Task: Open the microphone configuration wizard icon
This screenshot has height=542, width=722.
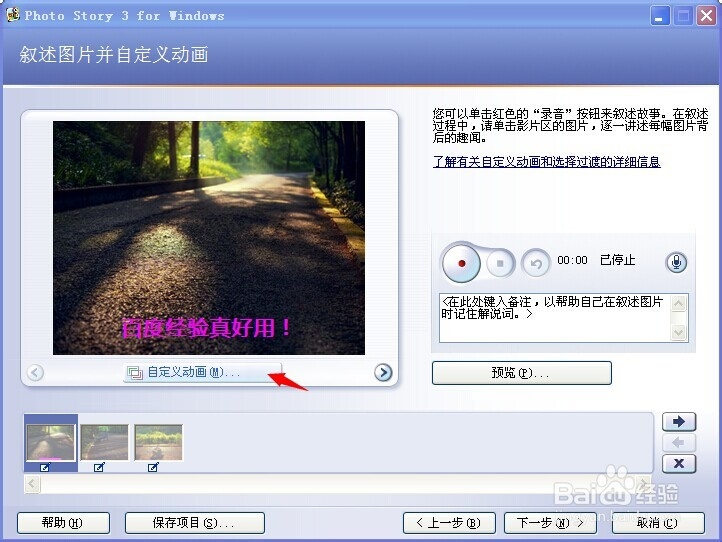Action: tap(676, 262)
